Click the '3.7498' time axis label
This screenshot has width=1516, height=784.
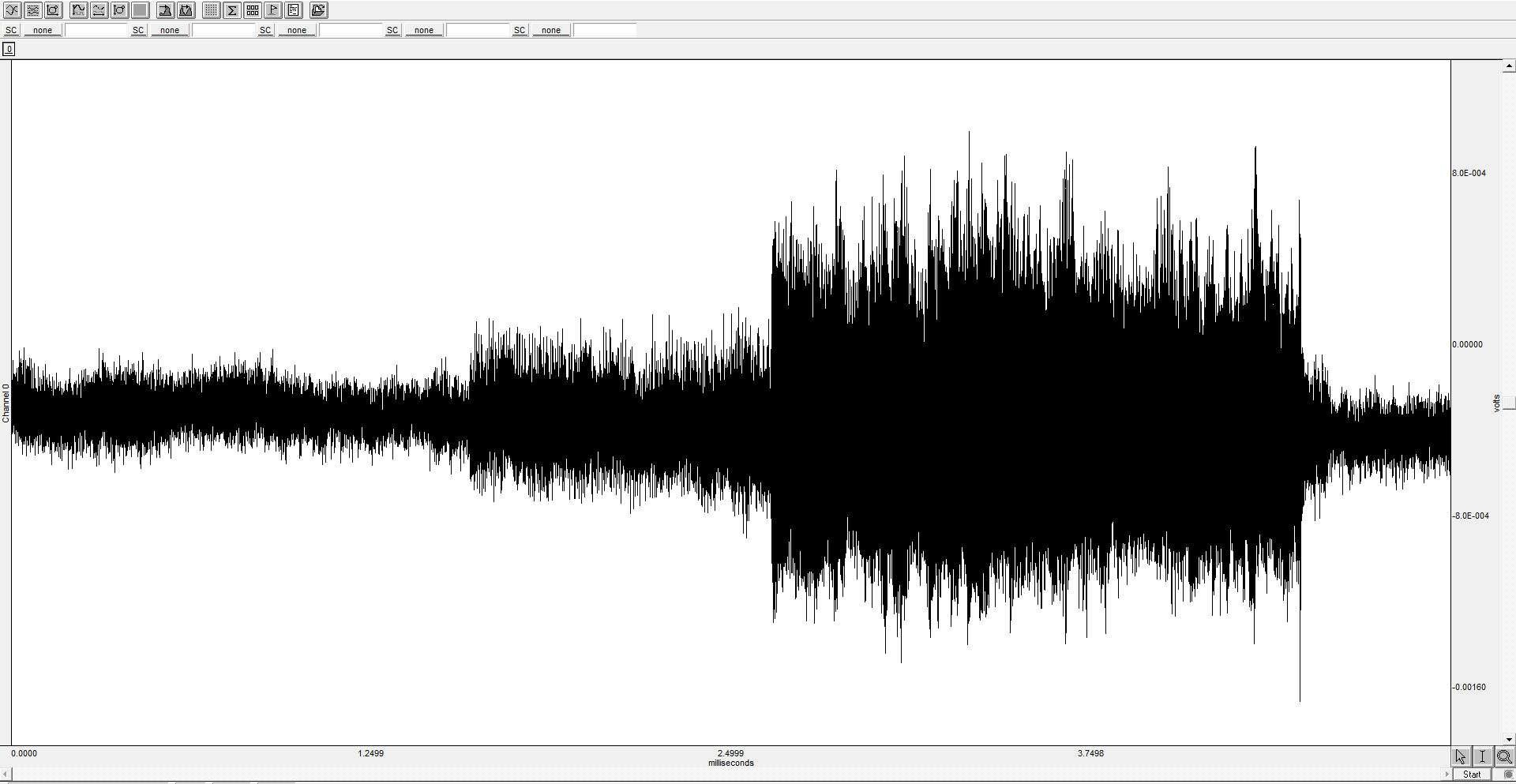point(1090,753)
